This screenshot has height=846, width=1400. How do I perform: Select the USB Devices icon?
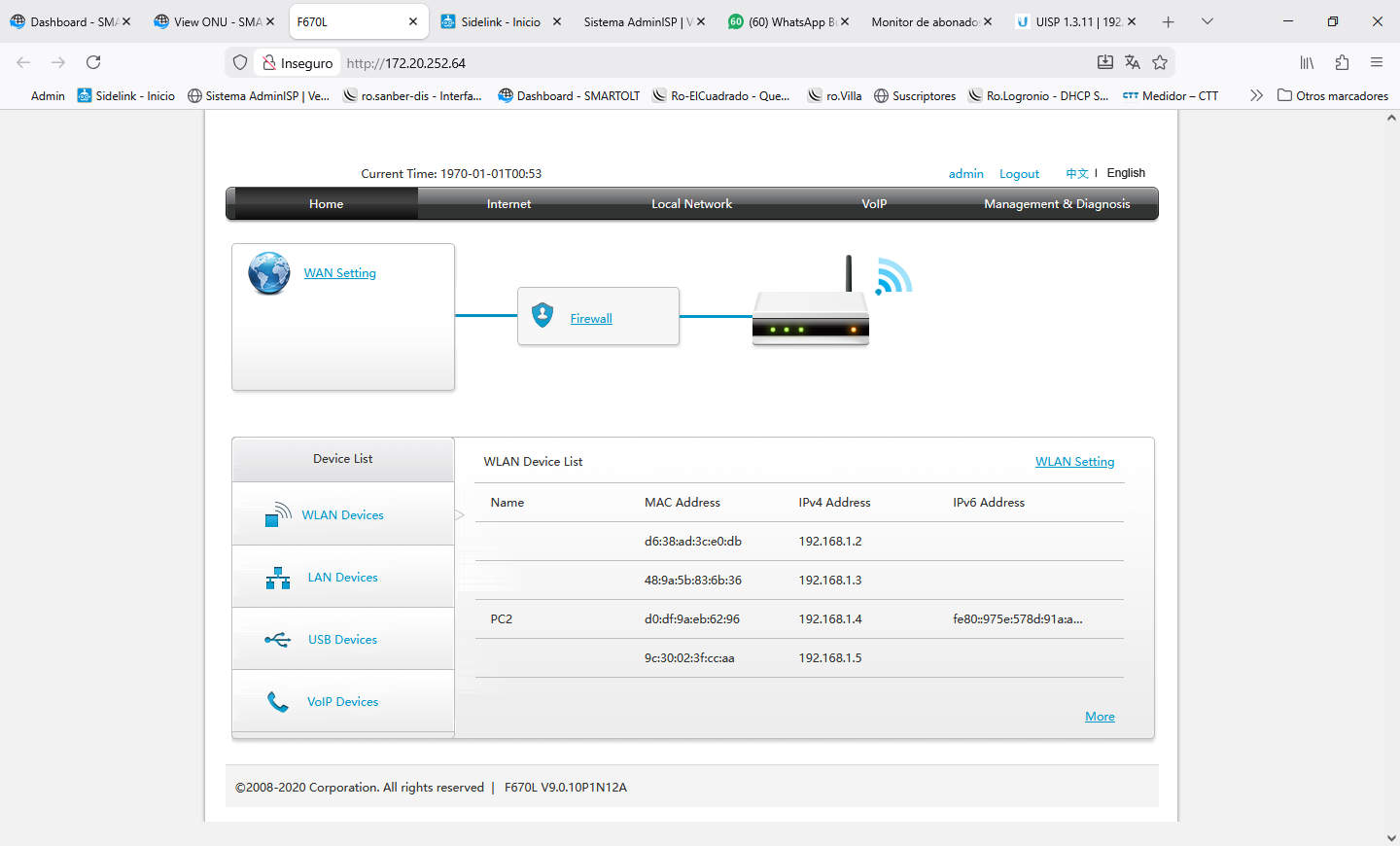[278, 640]
